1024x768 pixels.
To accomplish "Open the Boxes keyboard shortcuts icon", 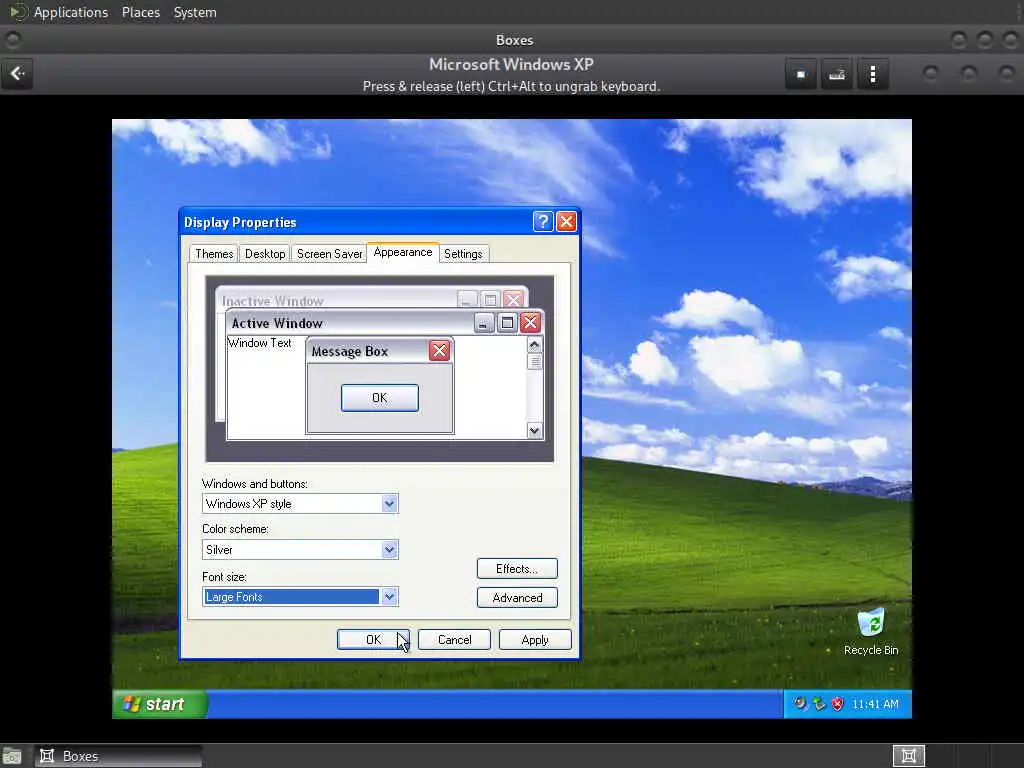I will coord(837,74).
